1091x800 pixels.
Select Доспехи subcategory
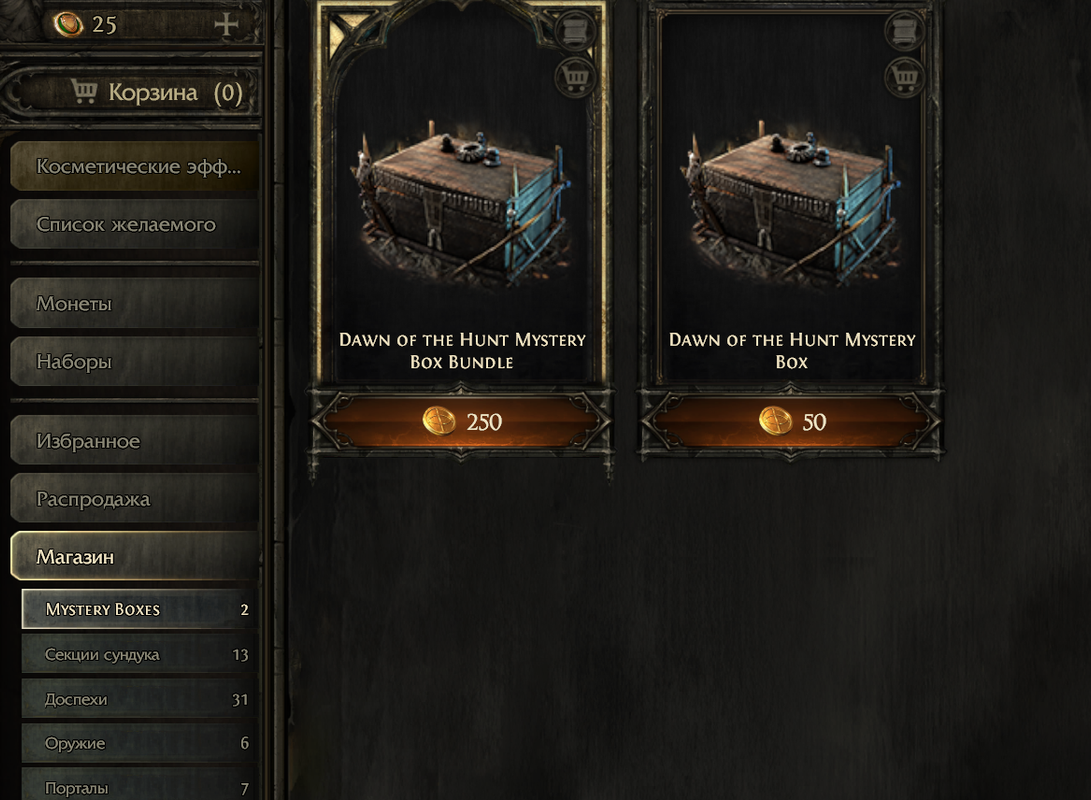(x=140, y=699)
